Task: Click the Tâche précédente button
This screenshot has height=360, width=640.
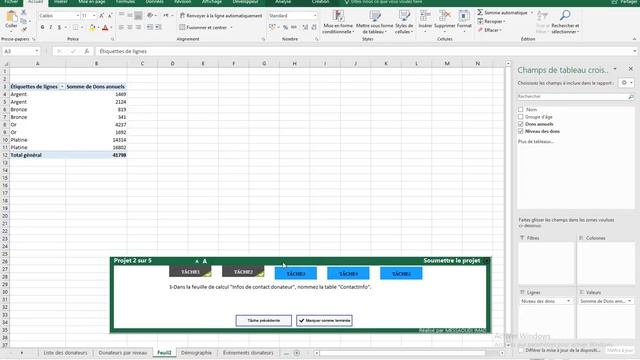Action: (264, 320)
